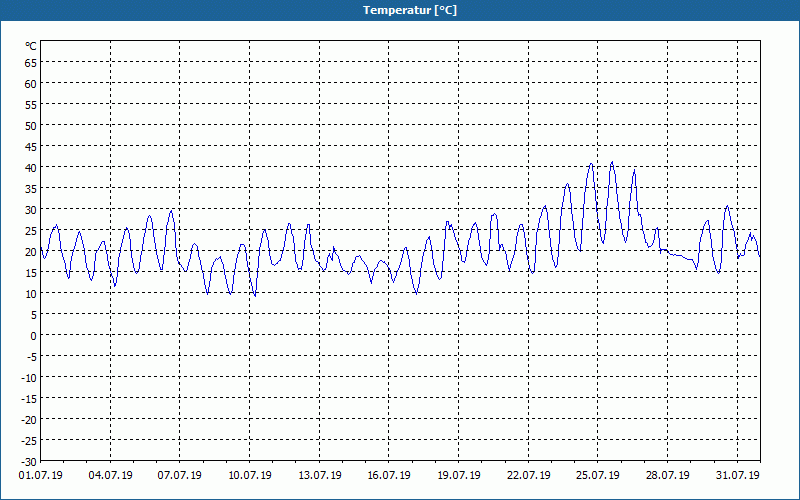Select the 01.07.19 date label
This screenshot has width=800, height=500.
point(41,475)
